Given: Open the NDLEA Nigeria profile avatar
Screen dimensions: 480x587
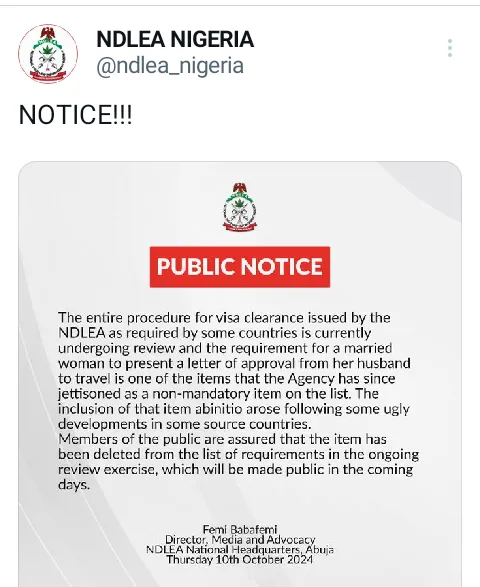Looking at the screenshot, I should [48, 54].
